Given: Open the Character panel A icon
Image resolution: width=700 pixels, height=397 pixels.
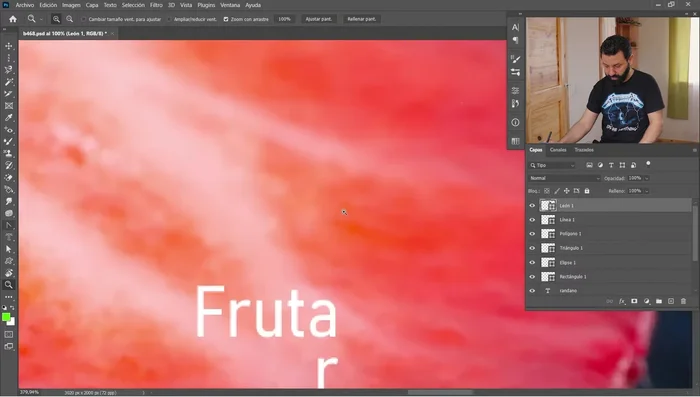Looking at the screenshot, I should coord(515,27).
